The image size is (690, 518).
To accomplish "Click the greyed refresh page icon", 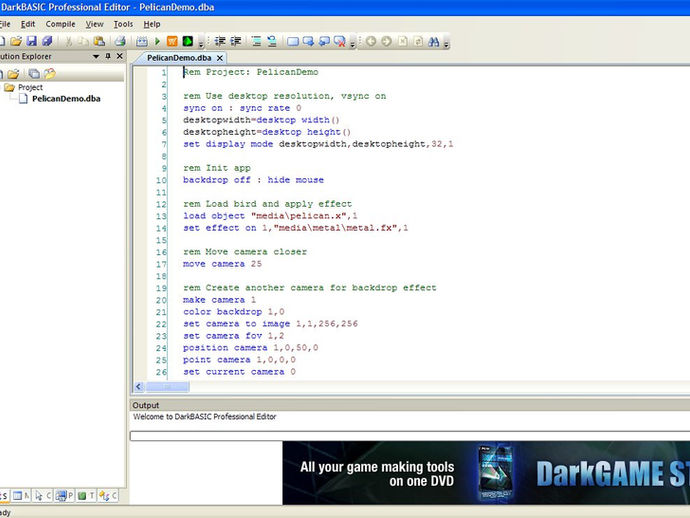I will pyautogui.click(x=418, y=41).
